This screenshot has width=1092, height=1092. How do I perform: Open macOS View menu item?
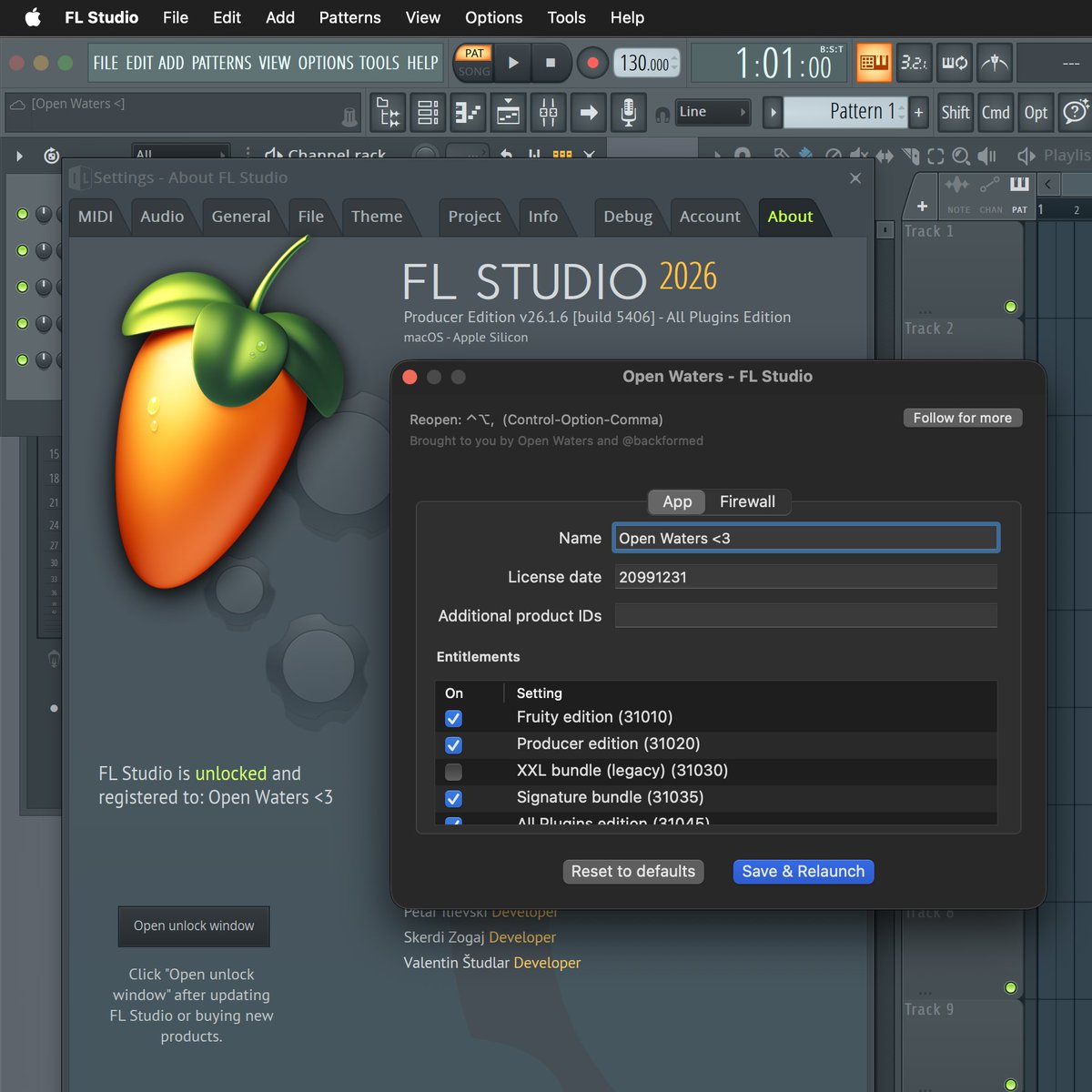pos(423,17)
